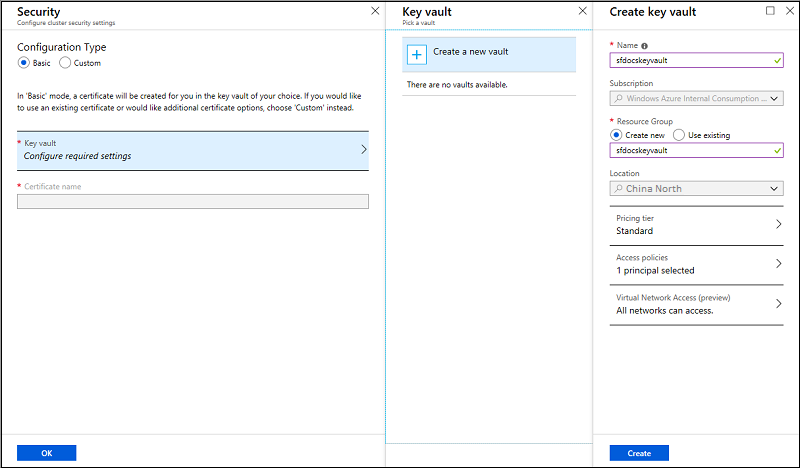800x468 pixels.
Task: Close the Security panel
Action: (x=375, y=10)
